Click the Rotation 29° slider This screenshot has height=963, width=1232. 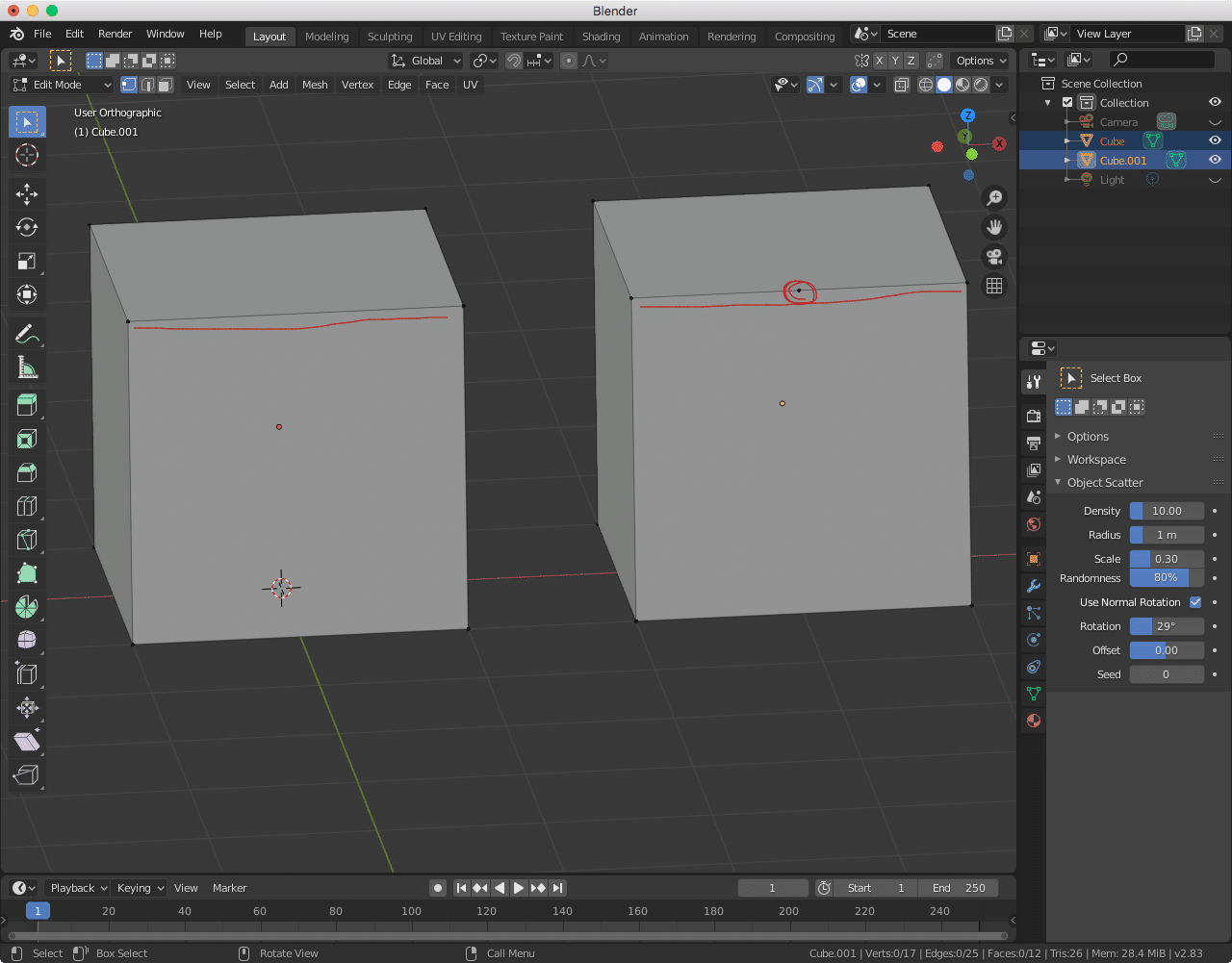[1167, 626]
